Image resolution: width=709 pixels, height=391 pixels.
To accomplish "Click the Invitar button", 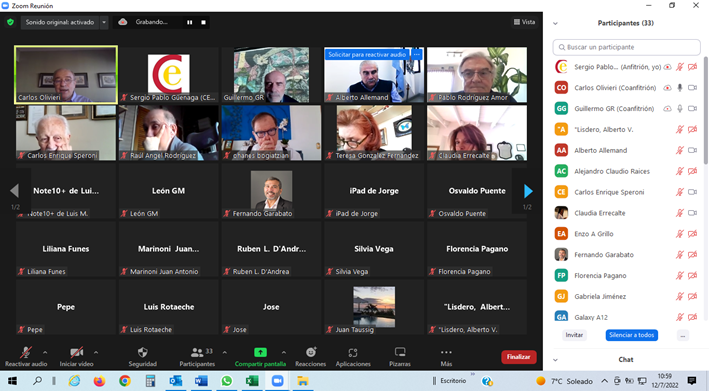I will [x=574, y=335].
